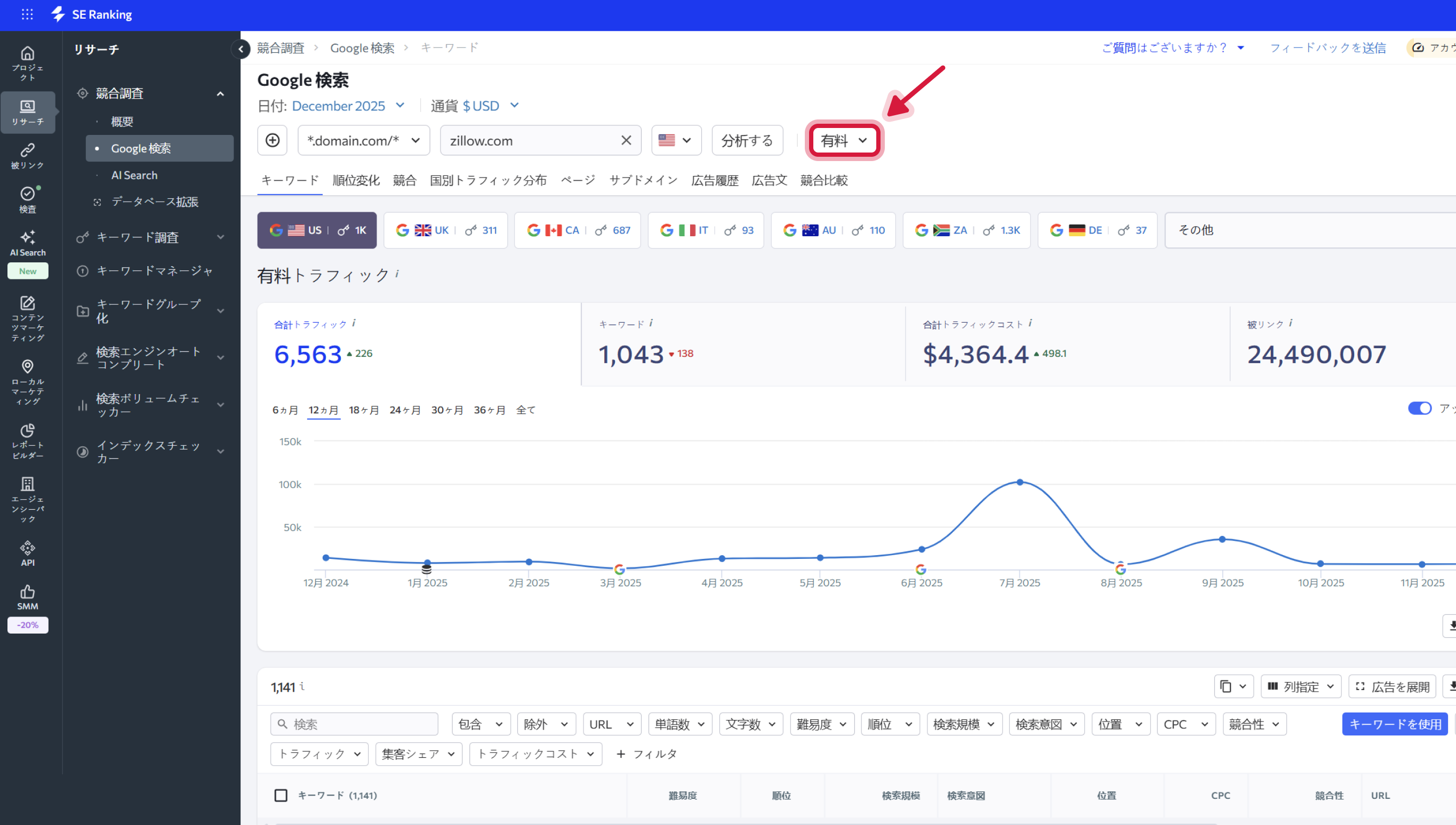
Task: Click the chart download icon at right edge
Action: [1452, 626]
